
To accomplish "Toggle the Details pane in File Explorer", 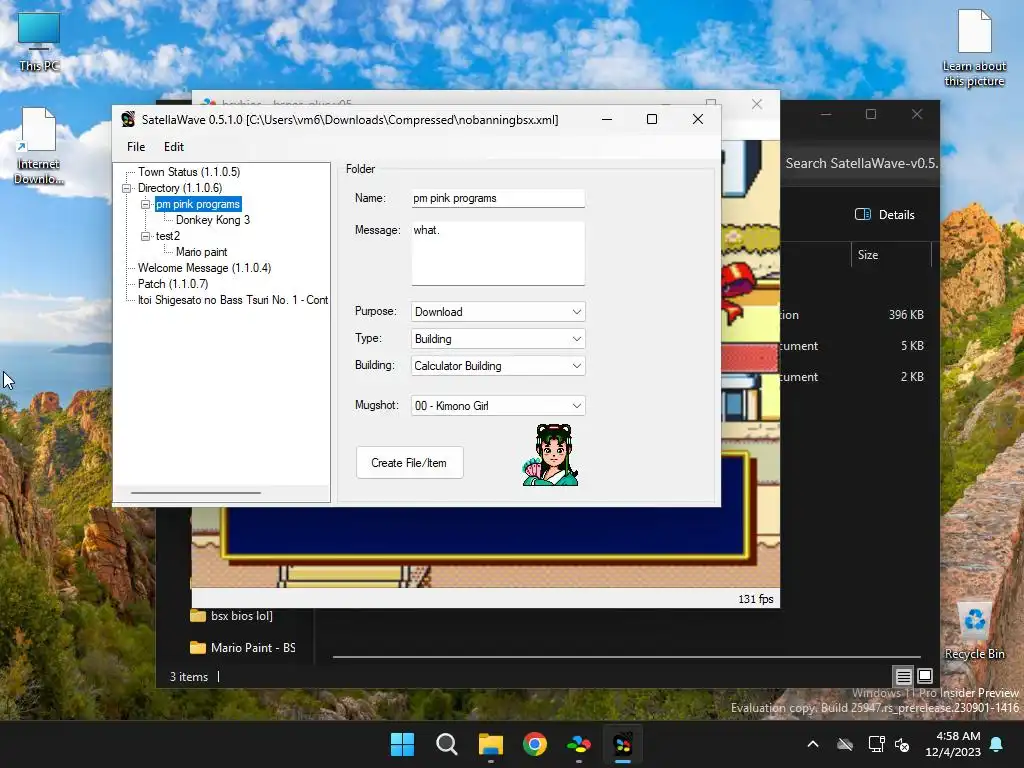I will point(885,215).
